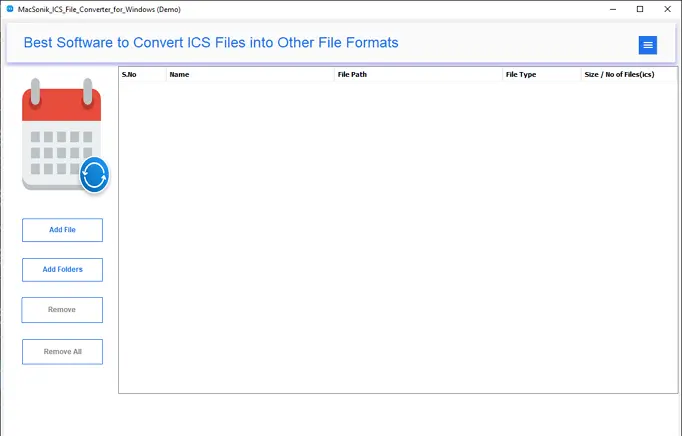Click the window title text in title bar
This screenshot has height=436, width=682.
(98, 9)
